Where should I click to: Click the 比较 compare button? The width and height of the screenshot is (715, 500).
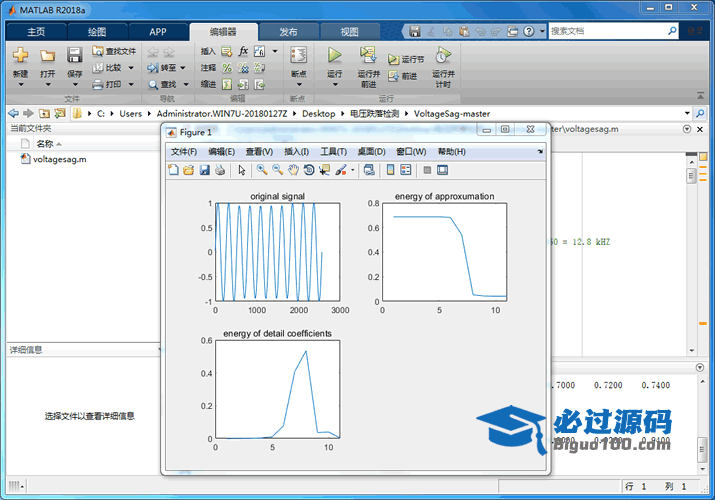coord(108,68)
